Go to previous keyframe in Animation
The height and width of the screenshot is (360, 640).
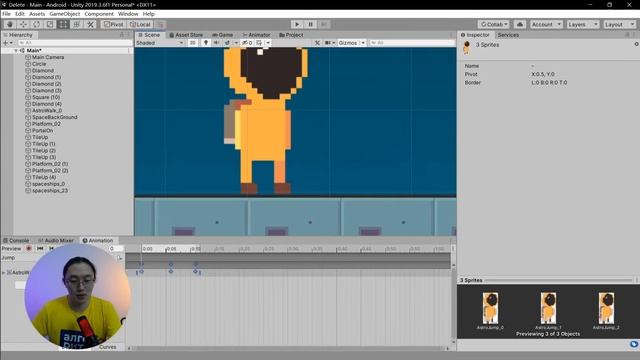click(51, 248)
